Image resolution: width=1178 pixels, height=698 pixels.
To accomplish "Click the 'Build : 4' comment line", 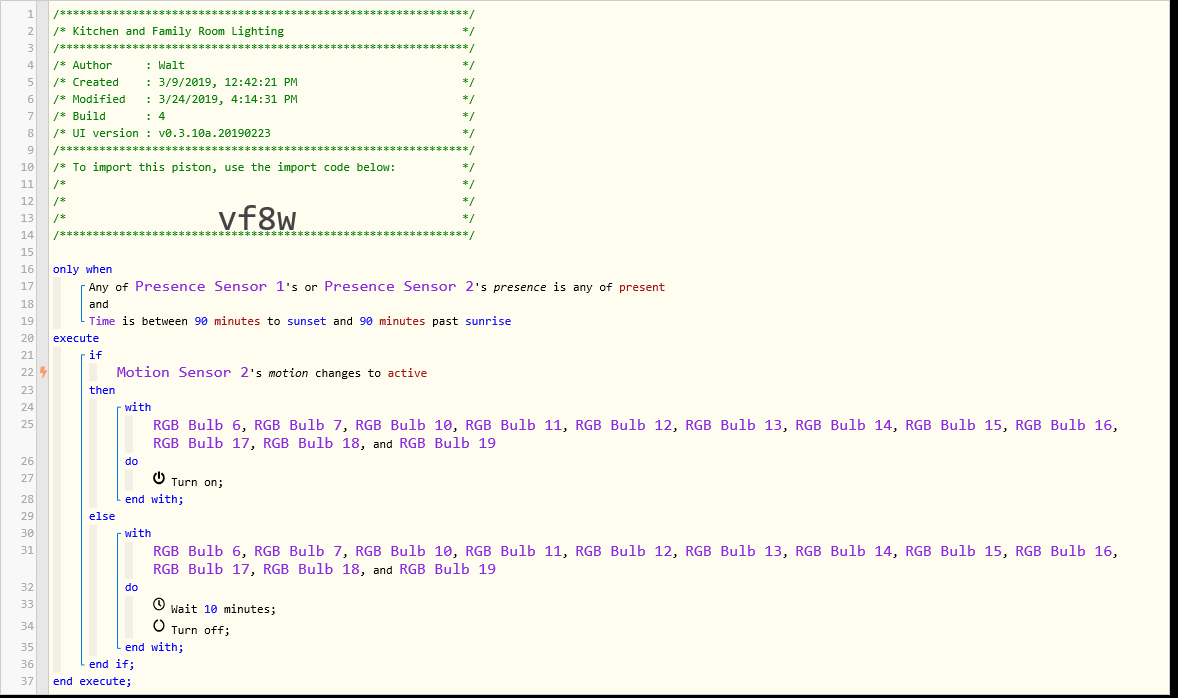I will (264, 116).
